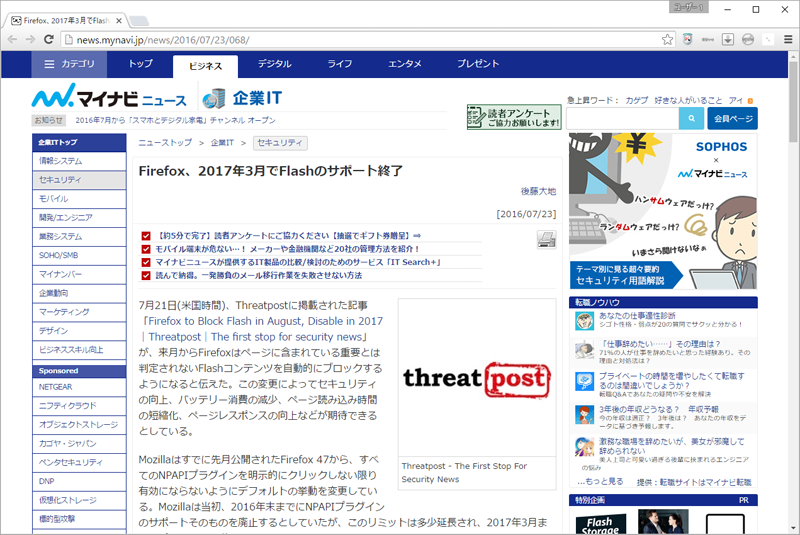
Task: Open the モバイル端末が危ない link
Action: click(288, 249)
